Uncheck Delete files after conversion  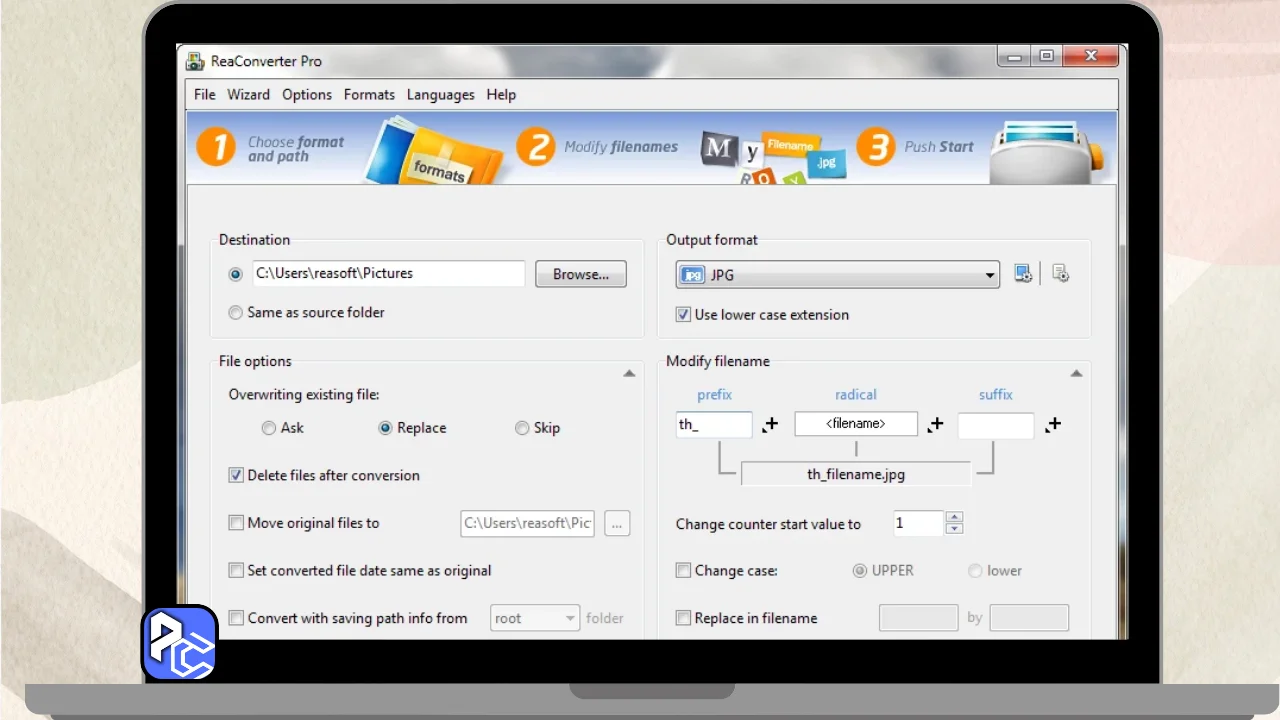236,476
